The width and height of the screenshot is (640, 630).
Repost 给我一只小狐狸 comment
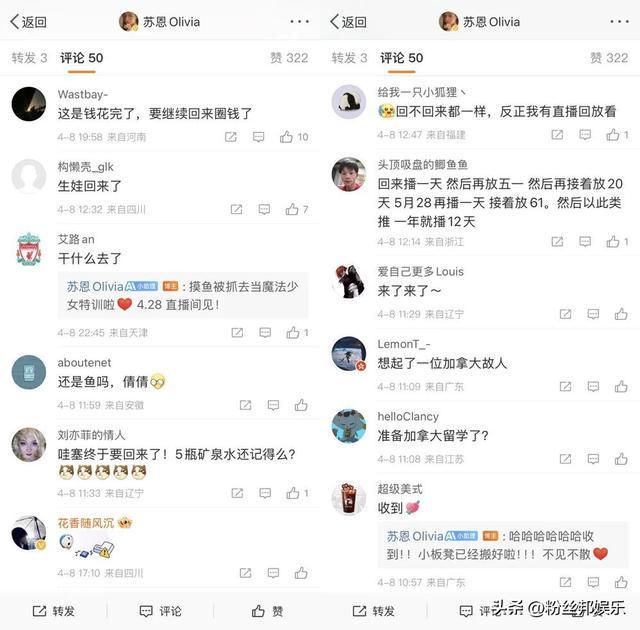pos(557,135)
